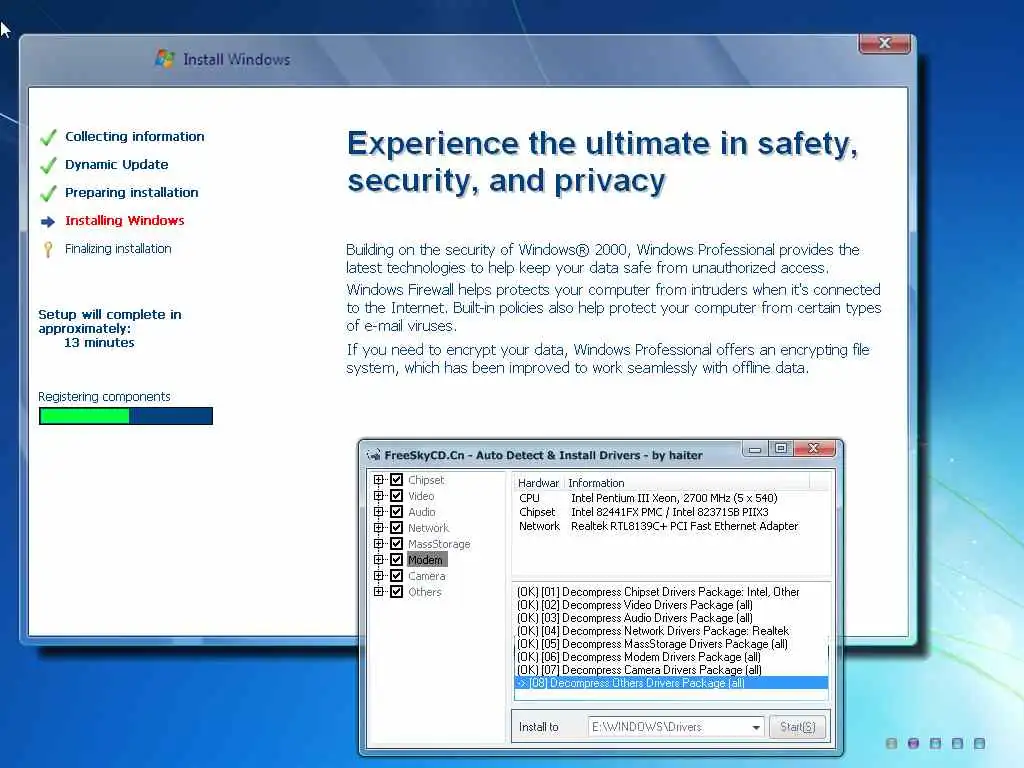Select the highlighted Modem tree label
Image resolution: width=1024 pixels, height=768 pixels.
coord(426,560)
